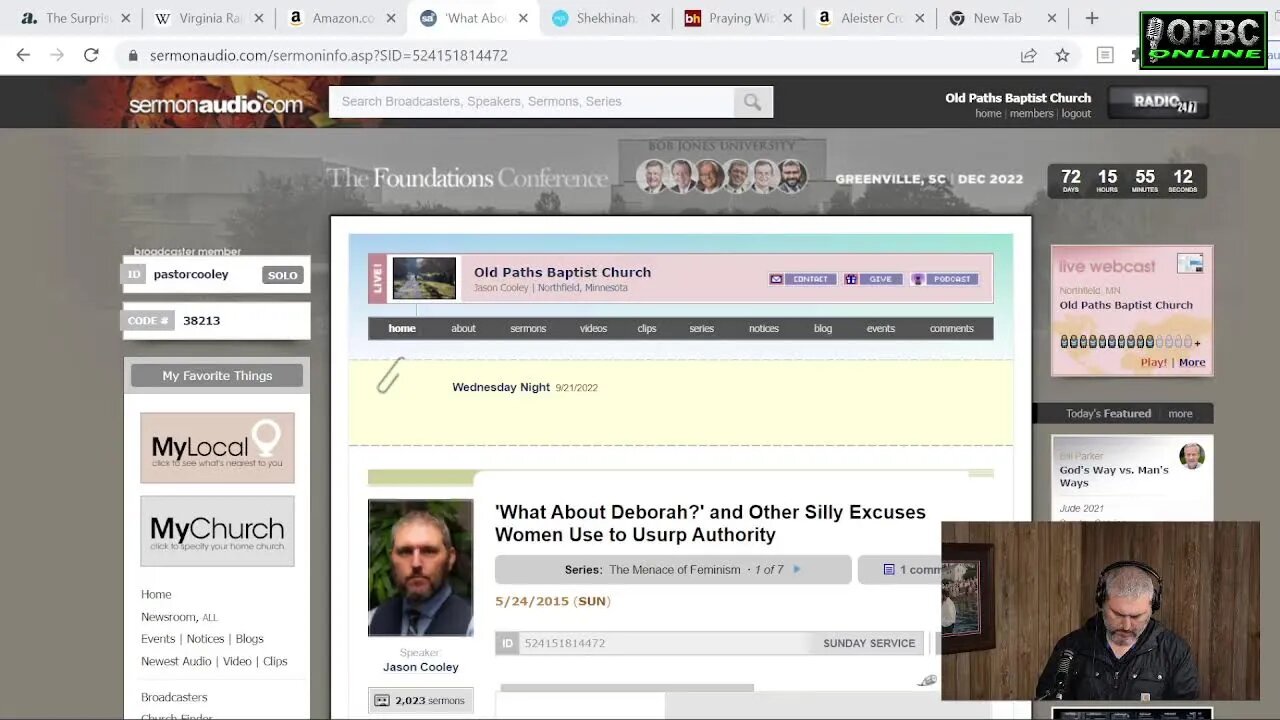Click 'Play!' on live webcast
Screen dimensions: 1280x720
[x=1153, y=362]
